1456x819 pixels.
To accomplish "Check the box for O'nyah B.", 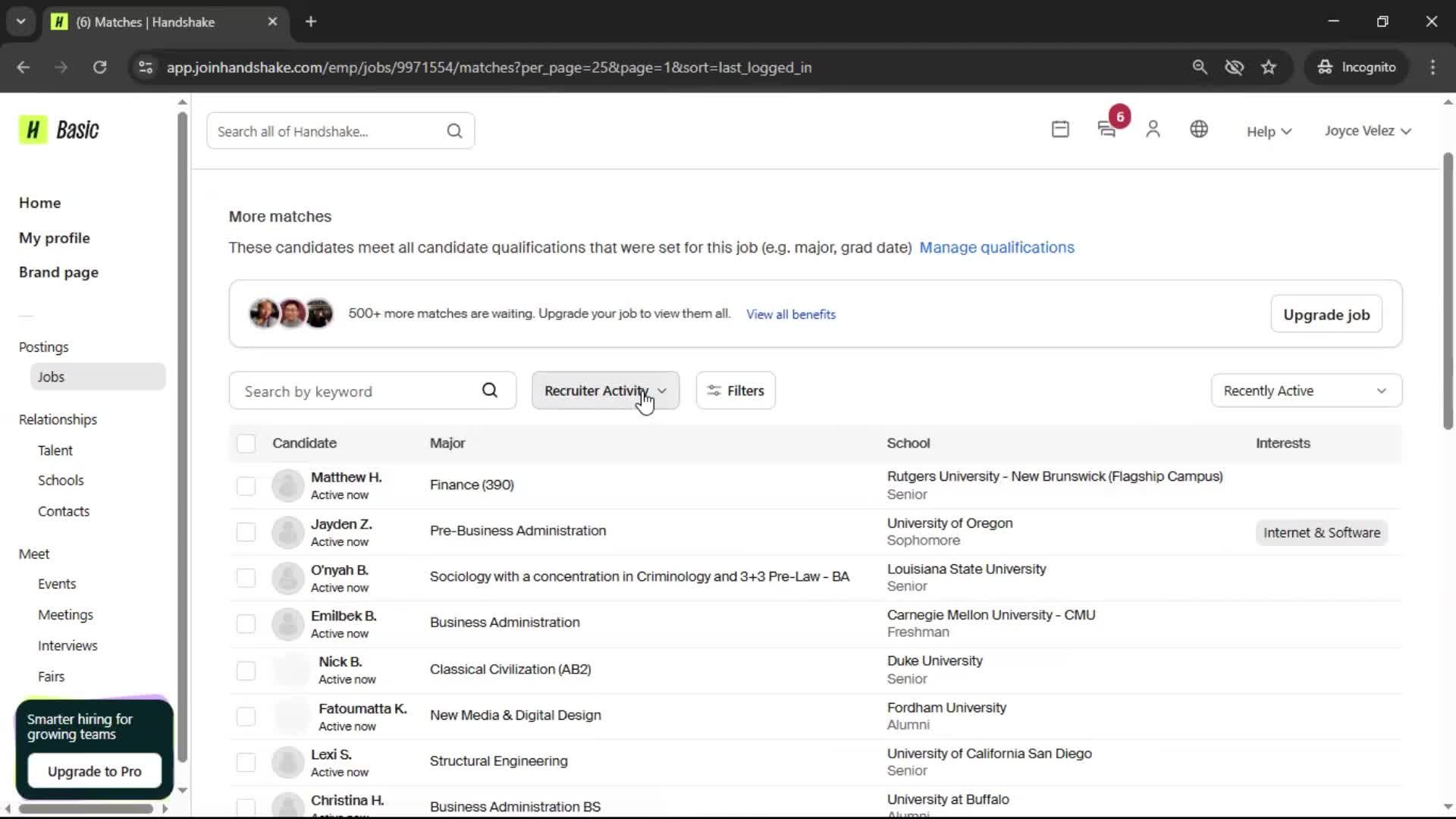I will [246, 578].
